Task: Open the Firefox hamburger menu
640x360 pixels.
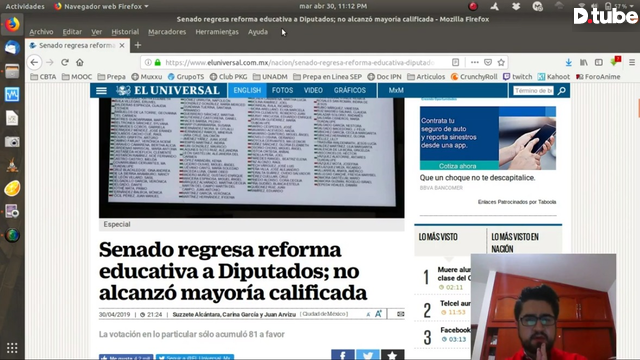Action: [632, 62]
